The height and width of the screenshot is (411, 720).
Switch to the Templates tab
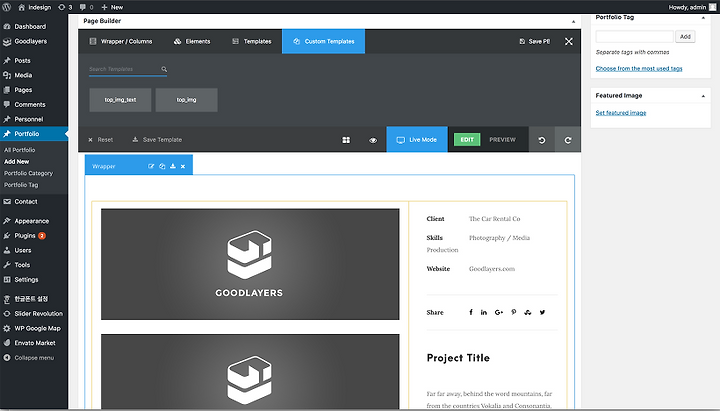pyautogui.click(x=252, y=41)
